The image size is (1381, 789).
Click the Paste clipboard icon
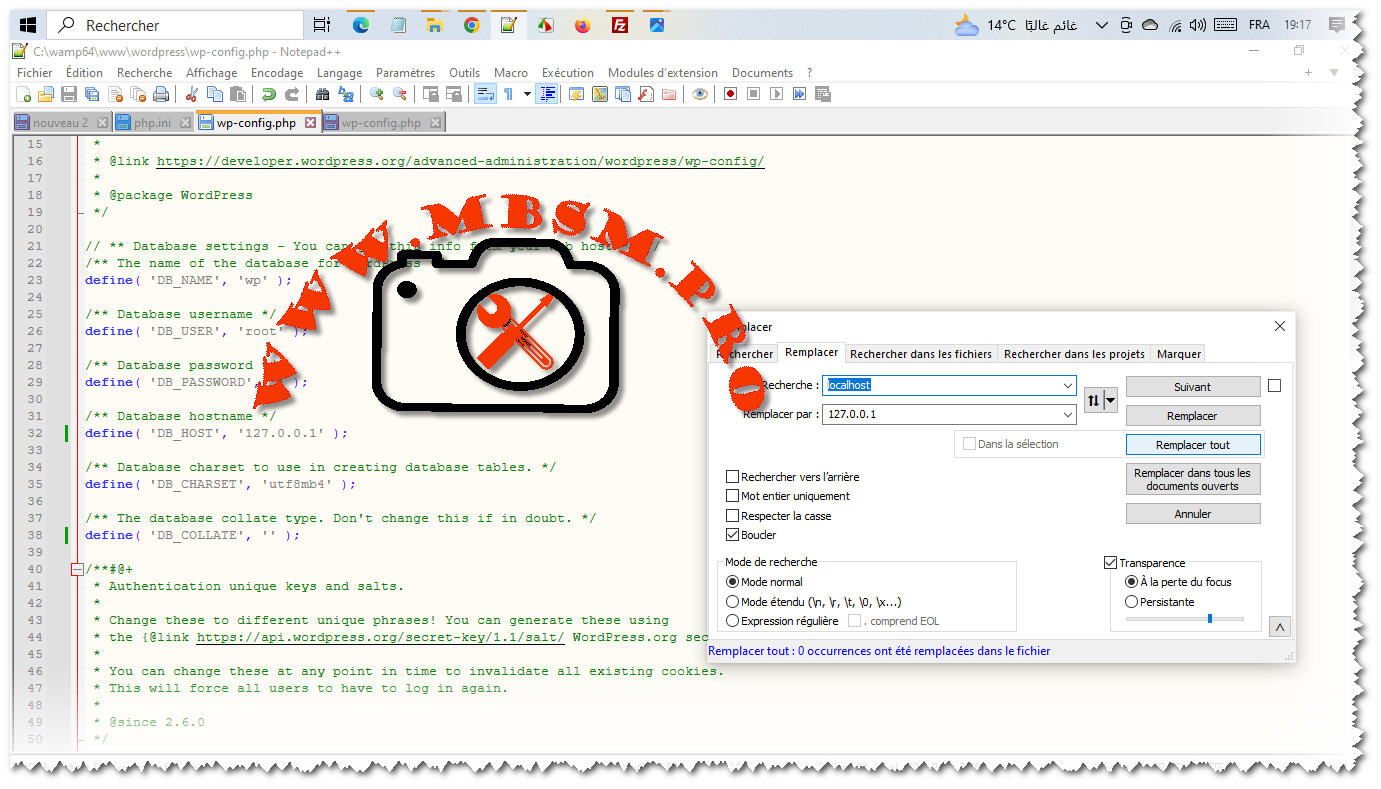pyautogui.click(x=237, y=94)
